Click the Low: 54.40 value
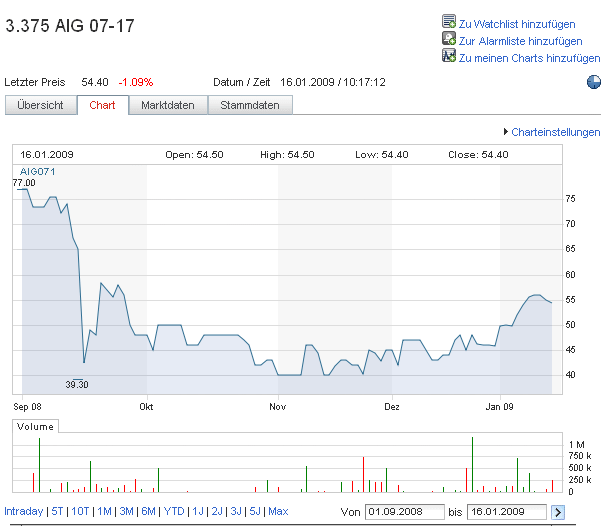This screenshot has width=607, height=526. [x=382, y=155]
